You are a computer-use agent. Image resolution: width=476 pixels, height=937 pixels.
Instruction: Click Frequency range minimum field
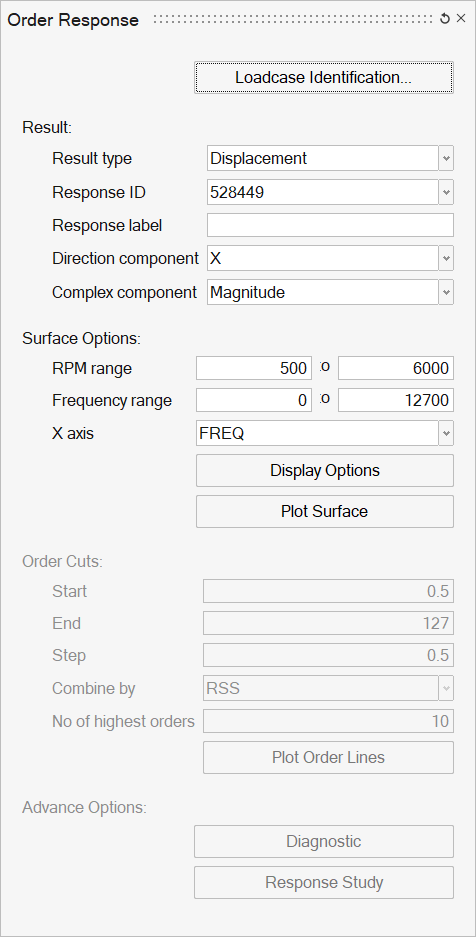point(254,400)
